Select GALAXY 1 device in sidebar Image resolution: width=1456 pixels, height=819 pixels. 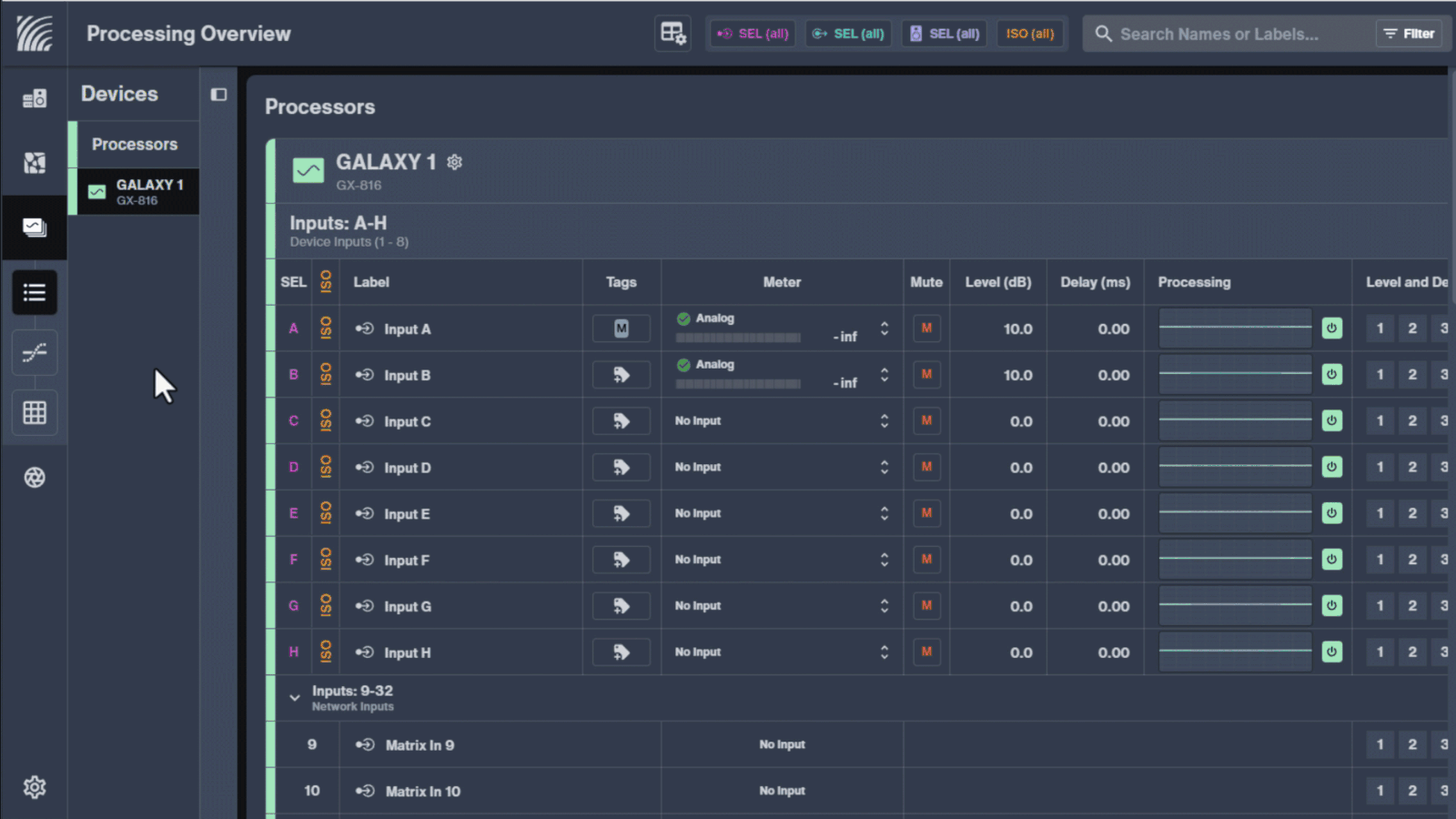[138, 191]
